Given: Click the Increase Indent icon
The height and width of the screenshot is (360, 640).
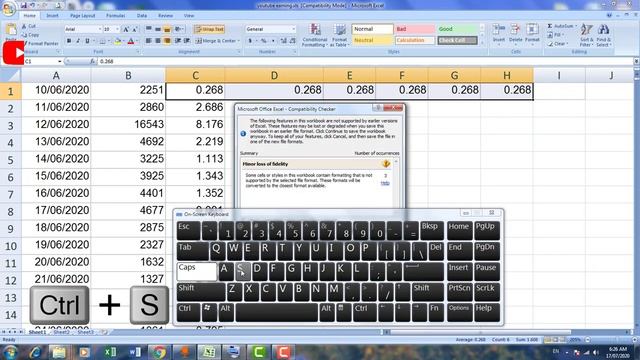Looking at the screenshot, I should [x=187, y=41].
